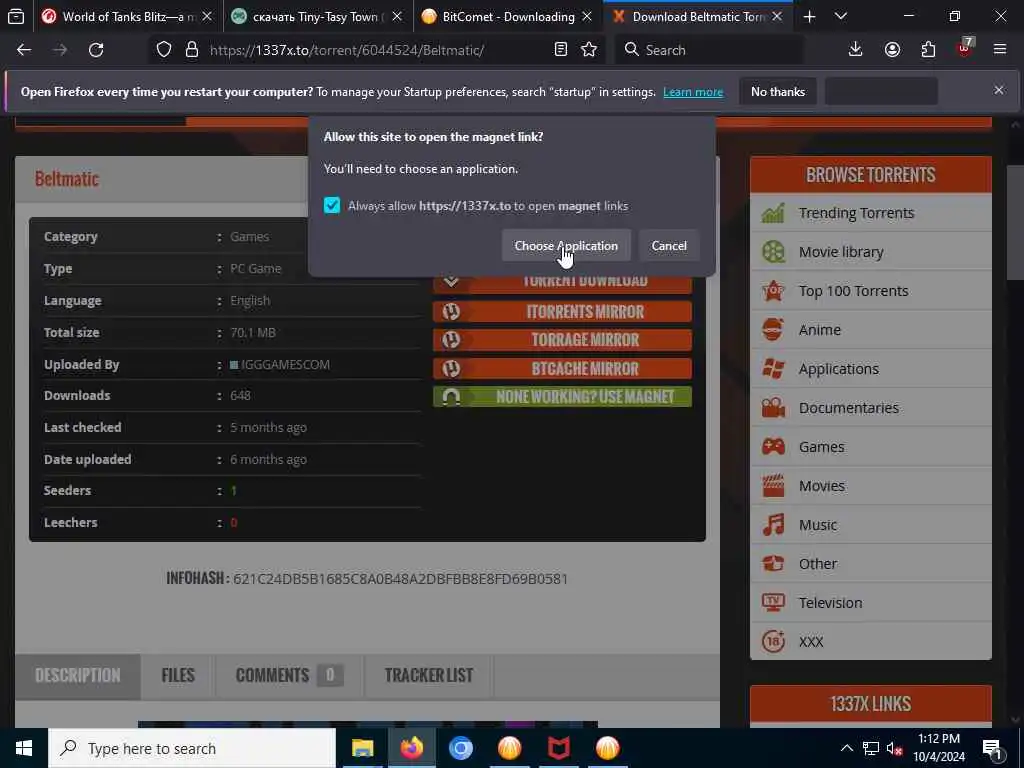Select the Download Beltmatic Torrent tab
1024x768 pixels.
(697, 16)
